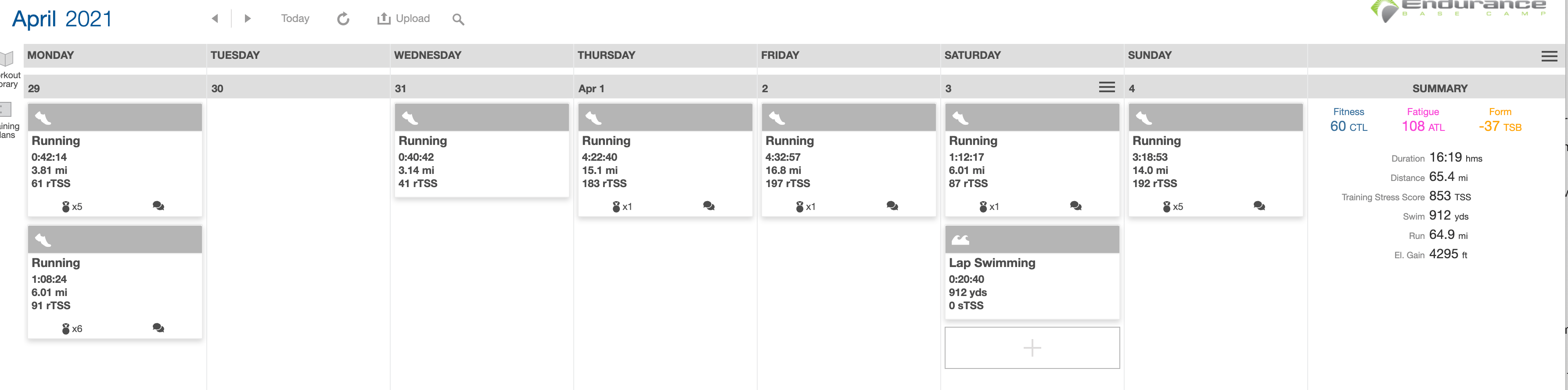Open Wednesday's 0:40:42 Running workout

coord(482,162)
